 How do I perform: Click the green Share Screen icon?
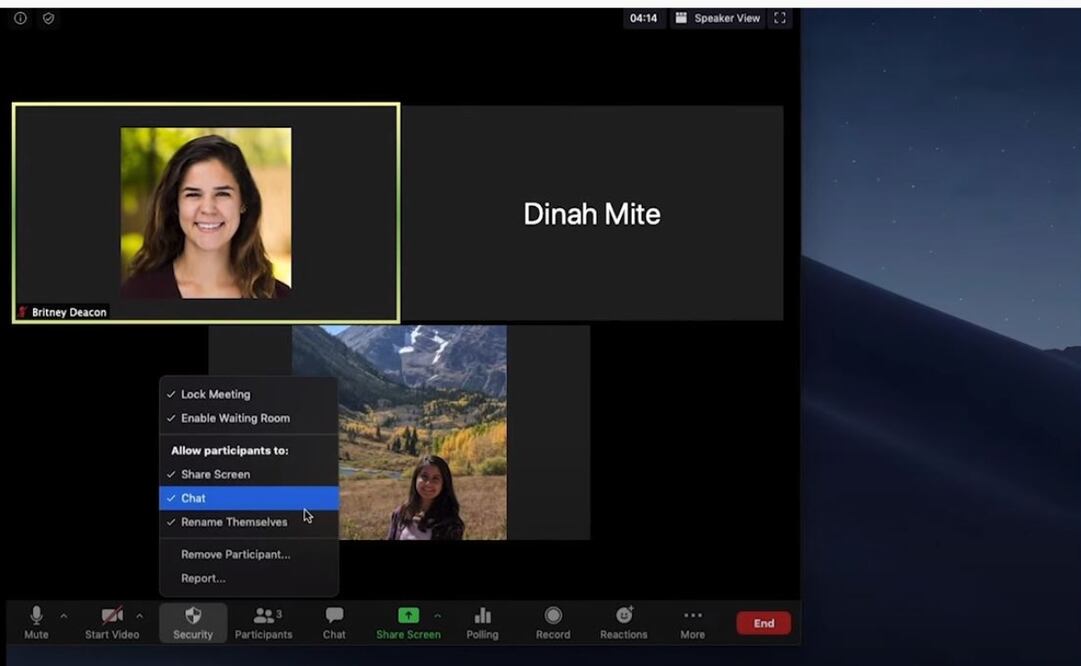408,616
